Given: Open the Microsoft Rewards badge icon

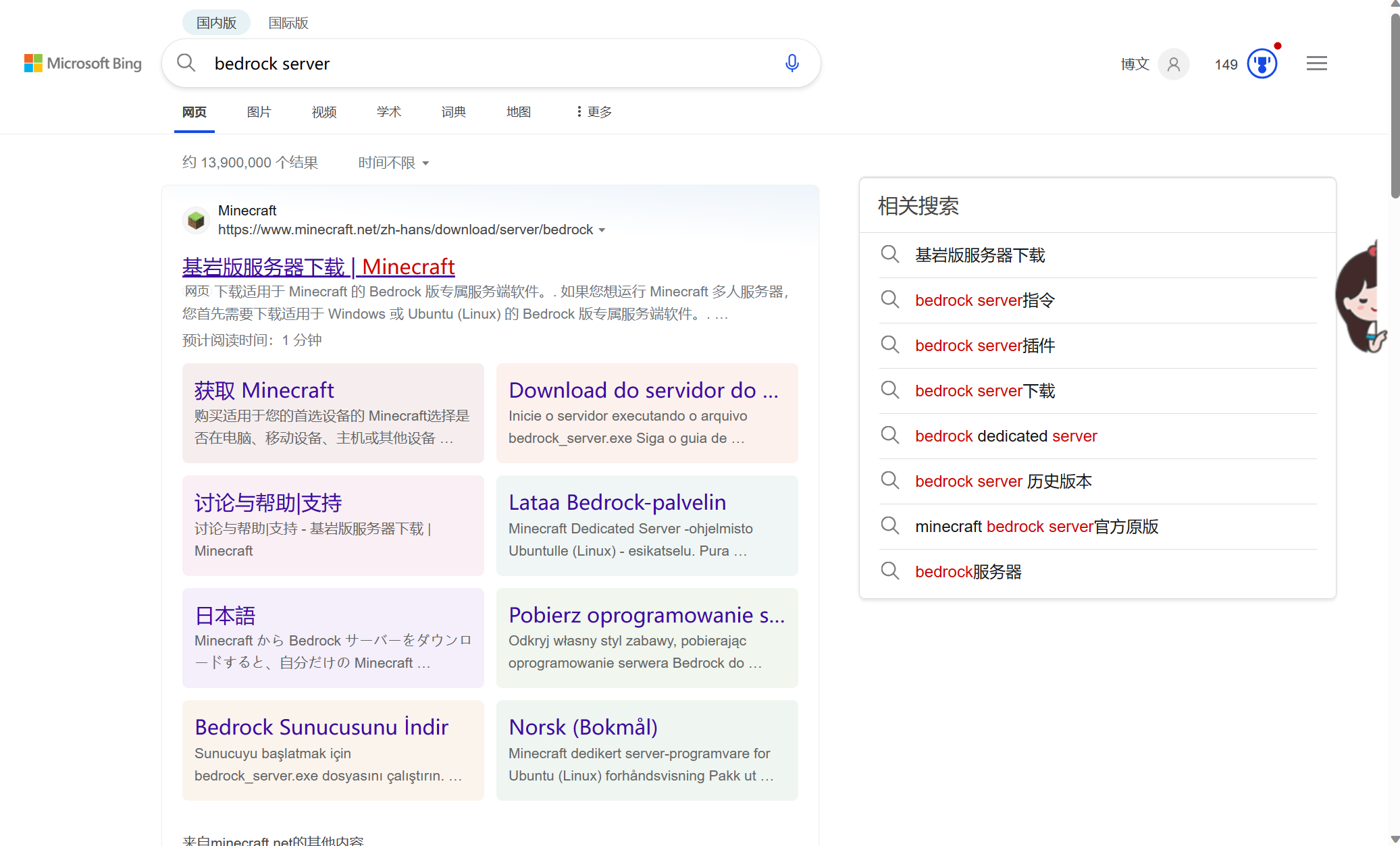Looking at the screenshot, I should (x=1263, y=63).
